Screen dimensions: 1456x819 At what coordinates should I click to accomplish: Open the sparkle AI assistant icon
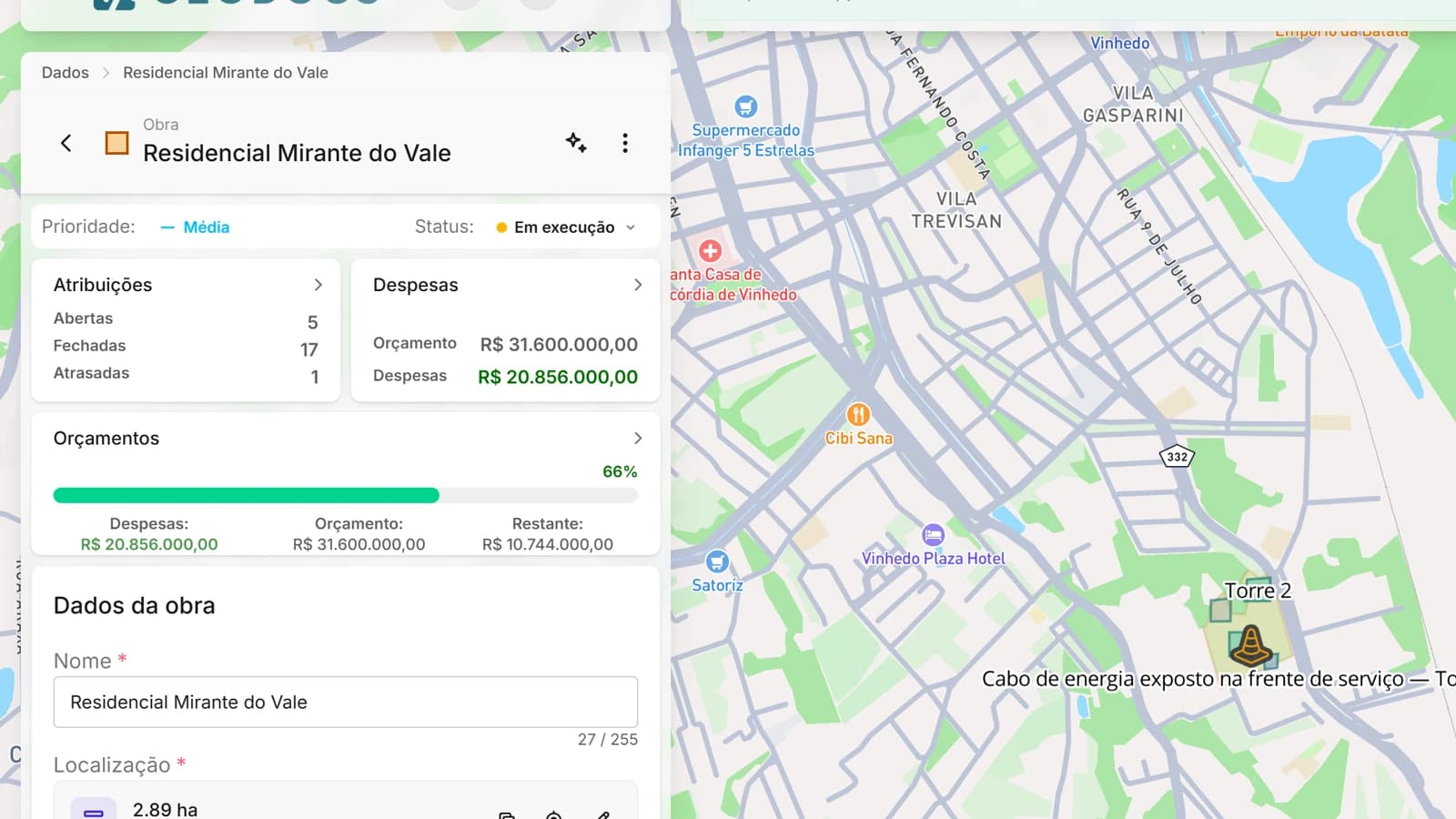tap(576, 142)
